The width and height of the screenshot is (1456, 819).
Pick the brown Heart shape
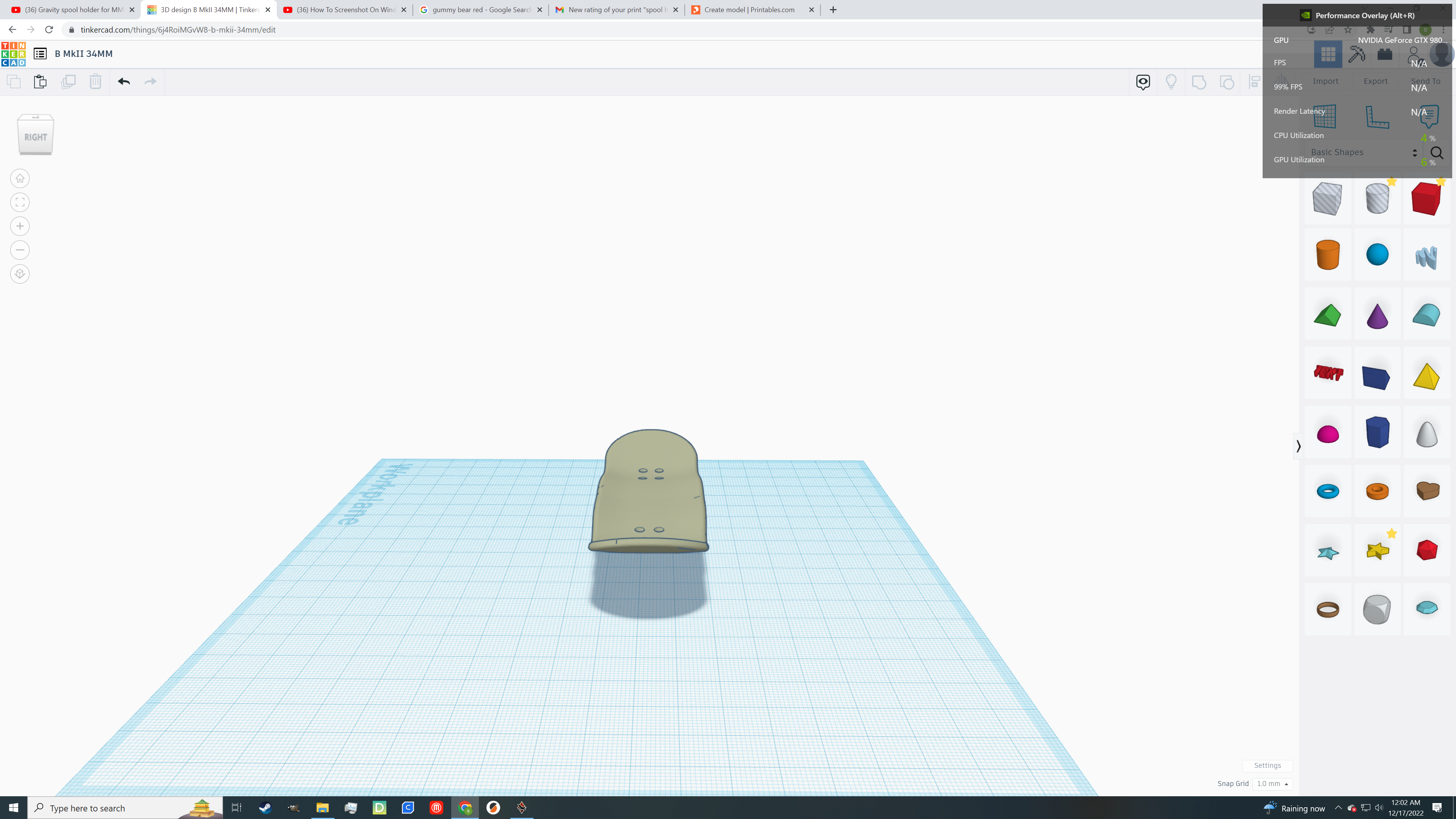pyautogui.click(x=1427, y=491)
